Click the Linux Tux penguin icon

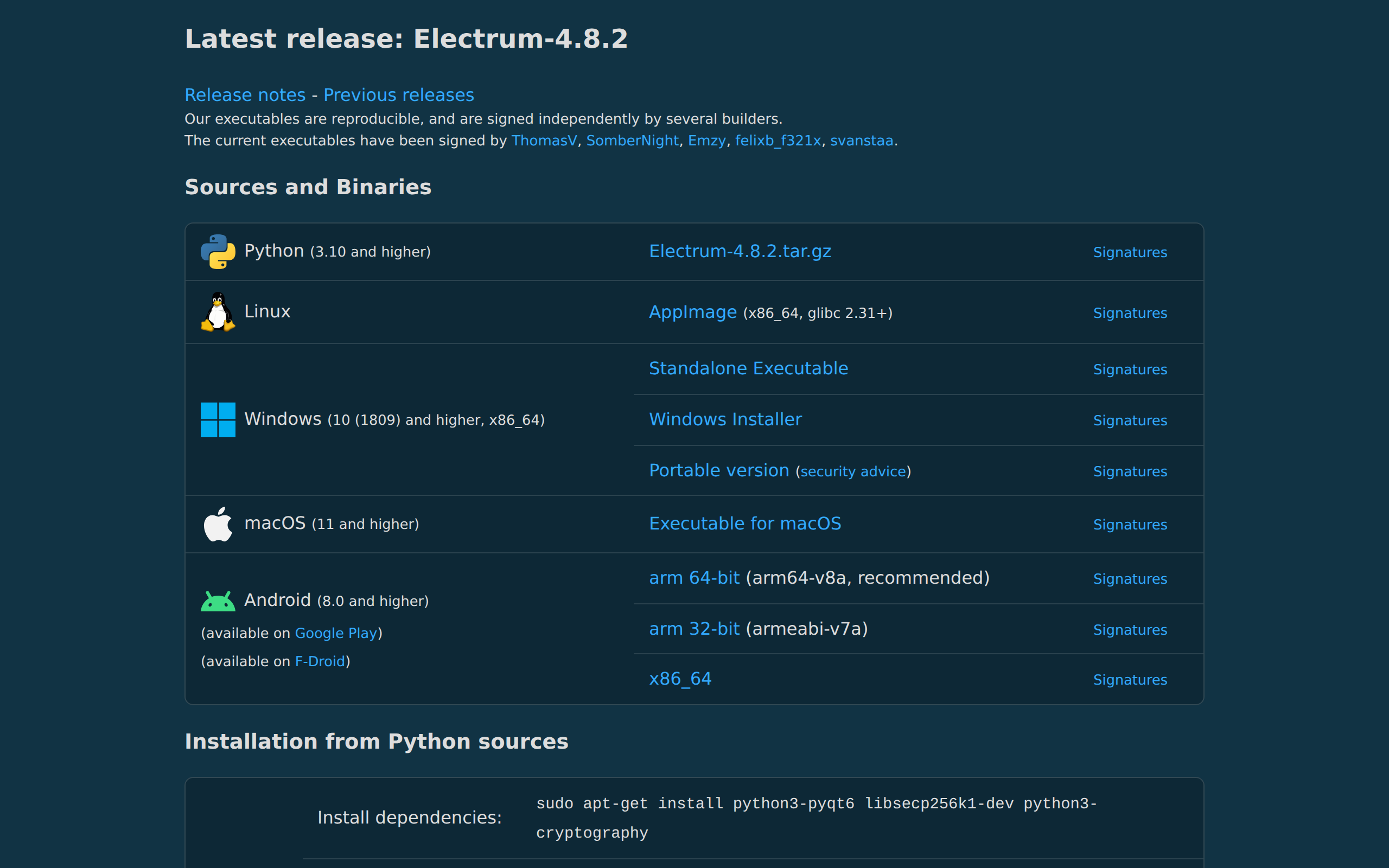(x=218, y=312)
